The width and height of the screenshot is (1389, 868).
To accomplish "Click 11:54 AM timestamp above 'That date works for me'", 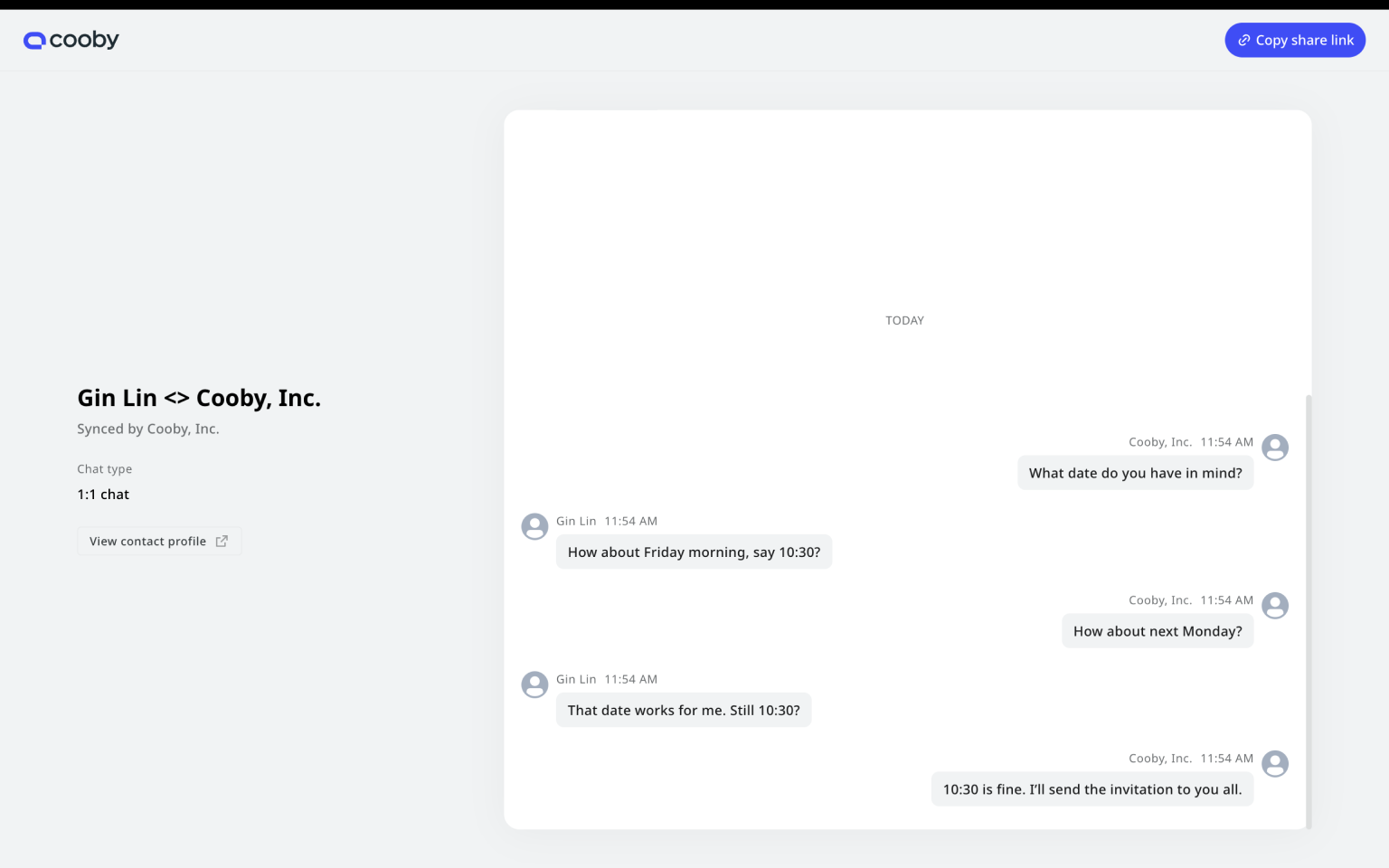I will tap(631, 679).
